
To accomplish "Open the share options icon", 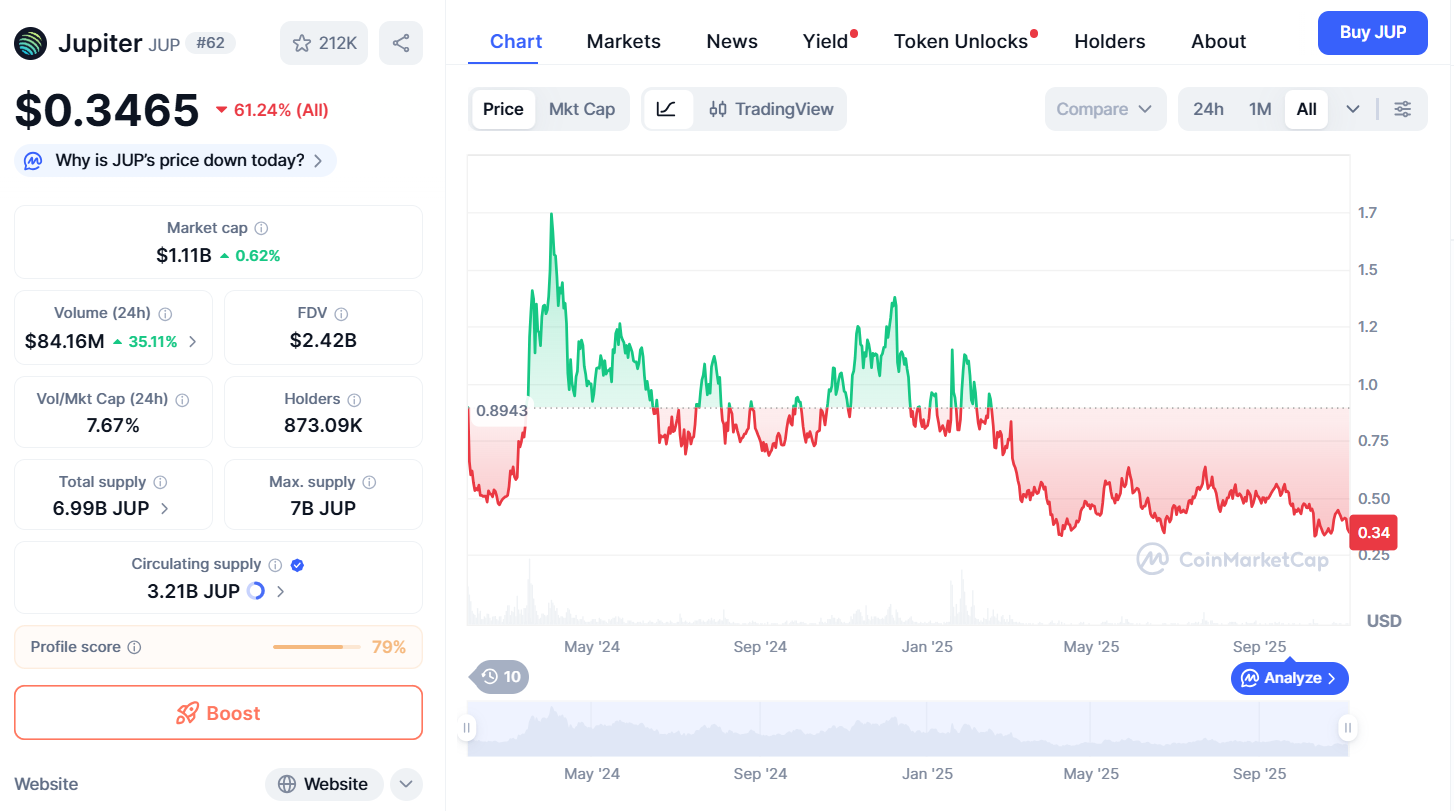I will (400, 42).
